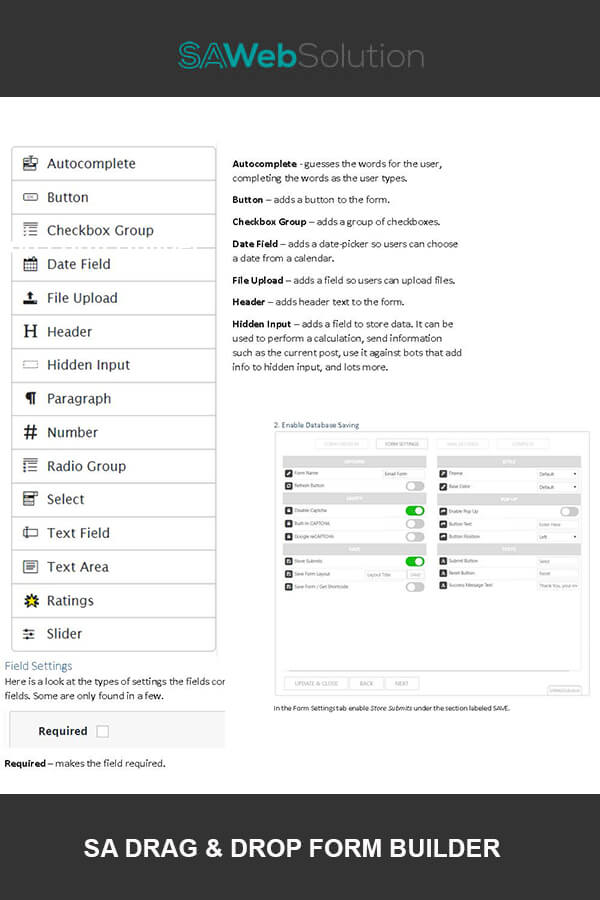Viewport: 600px width, 900px height.
Task: Click the Paragraph pilcrow icon
Action: tap(30, 399)
